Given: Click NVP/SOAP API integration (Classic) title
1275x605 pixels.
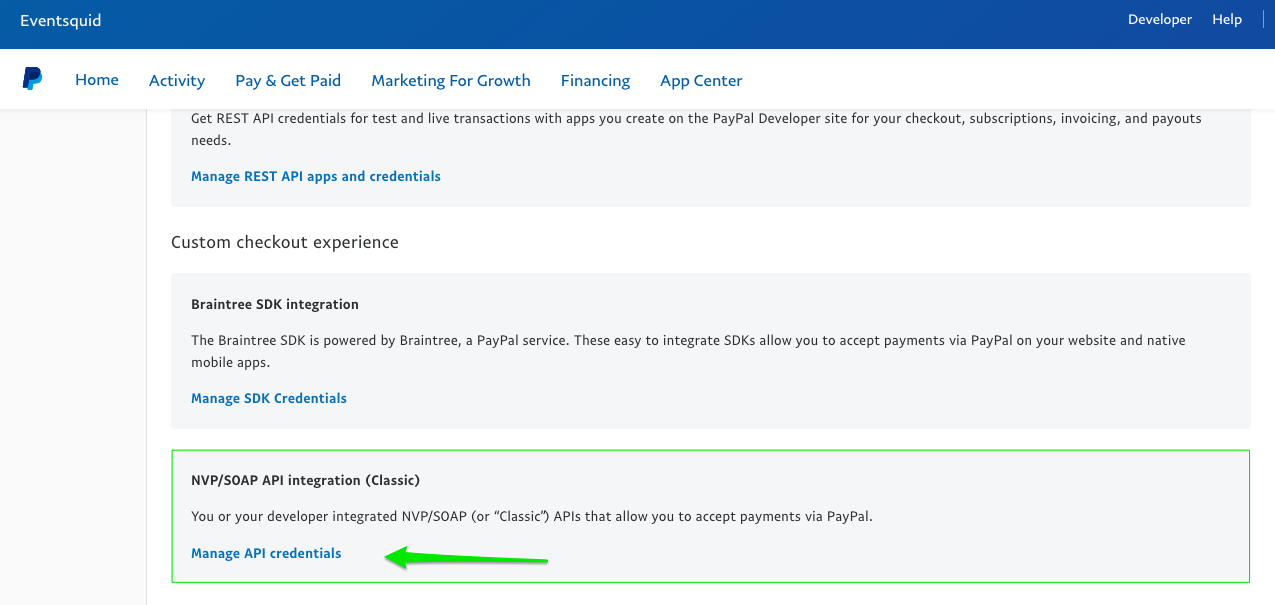Looking at the screenshot, I should pos(305,480).
